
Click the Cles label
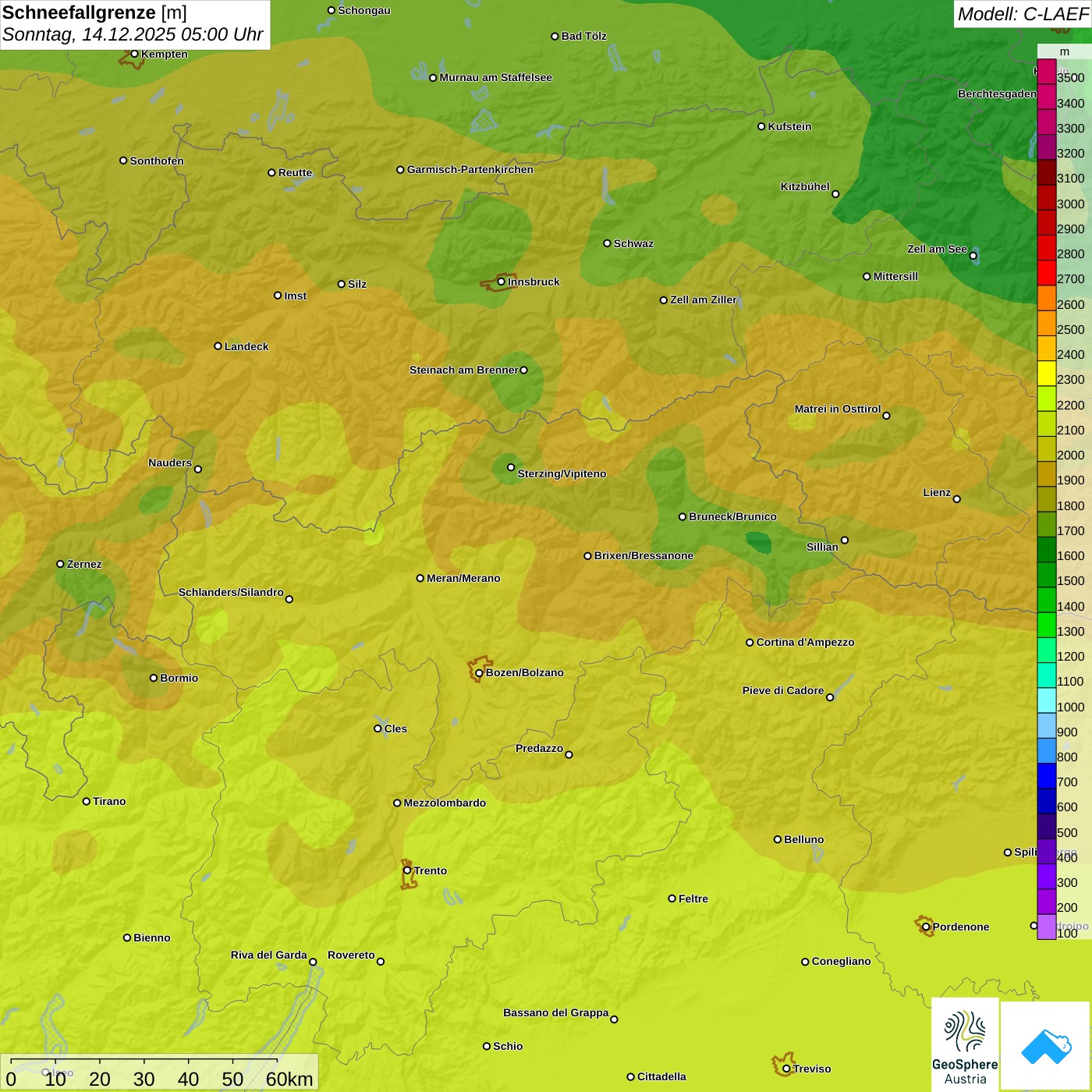tap(395, 729)
